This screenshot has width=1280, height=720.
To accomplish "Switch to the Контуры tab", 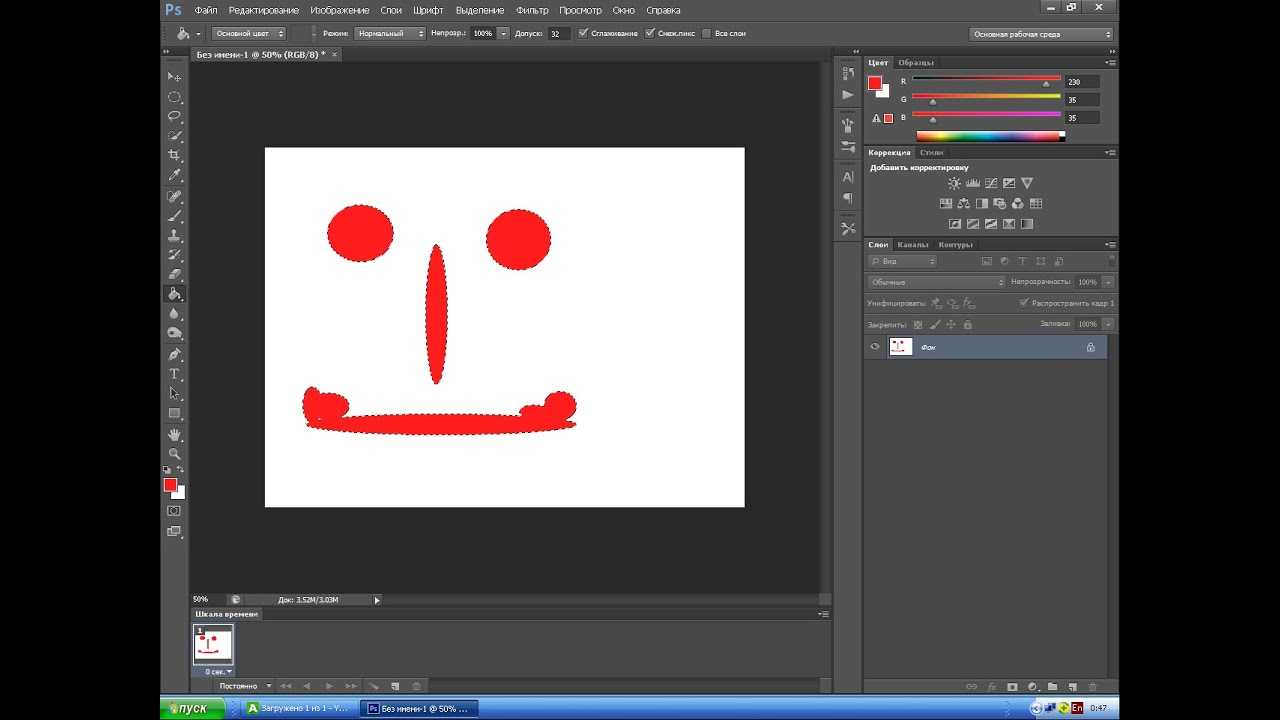I will coord(955,244).
